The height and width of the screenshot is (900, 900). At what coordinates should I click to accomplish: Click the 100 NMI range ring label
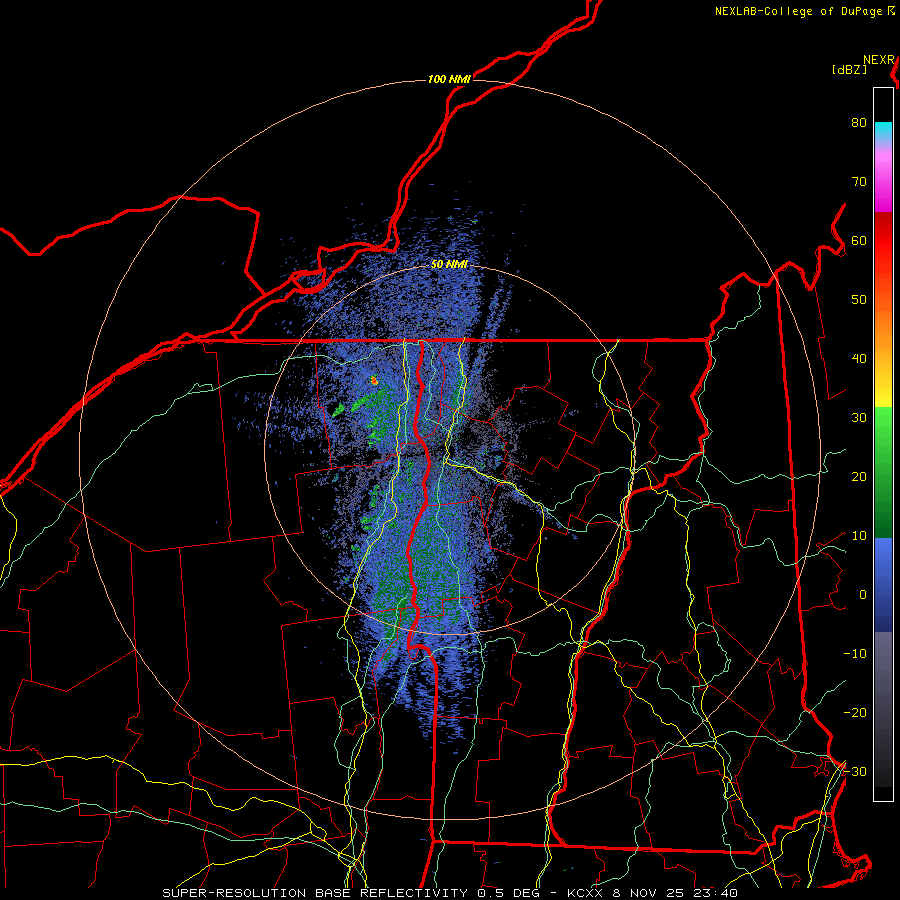pos(449,79)
